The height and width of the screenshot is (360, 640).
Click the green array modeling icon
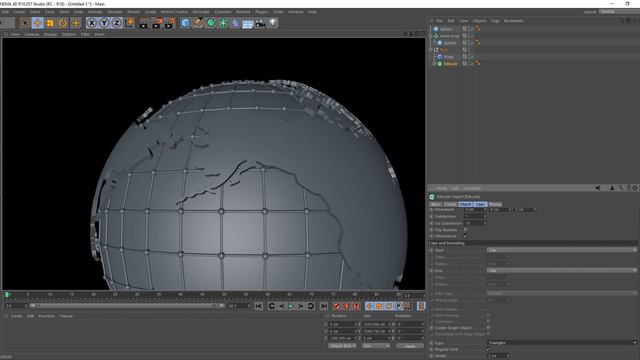click(x=223, y=23)
